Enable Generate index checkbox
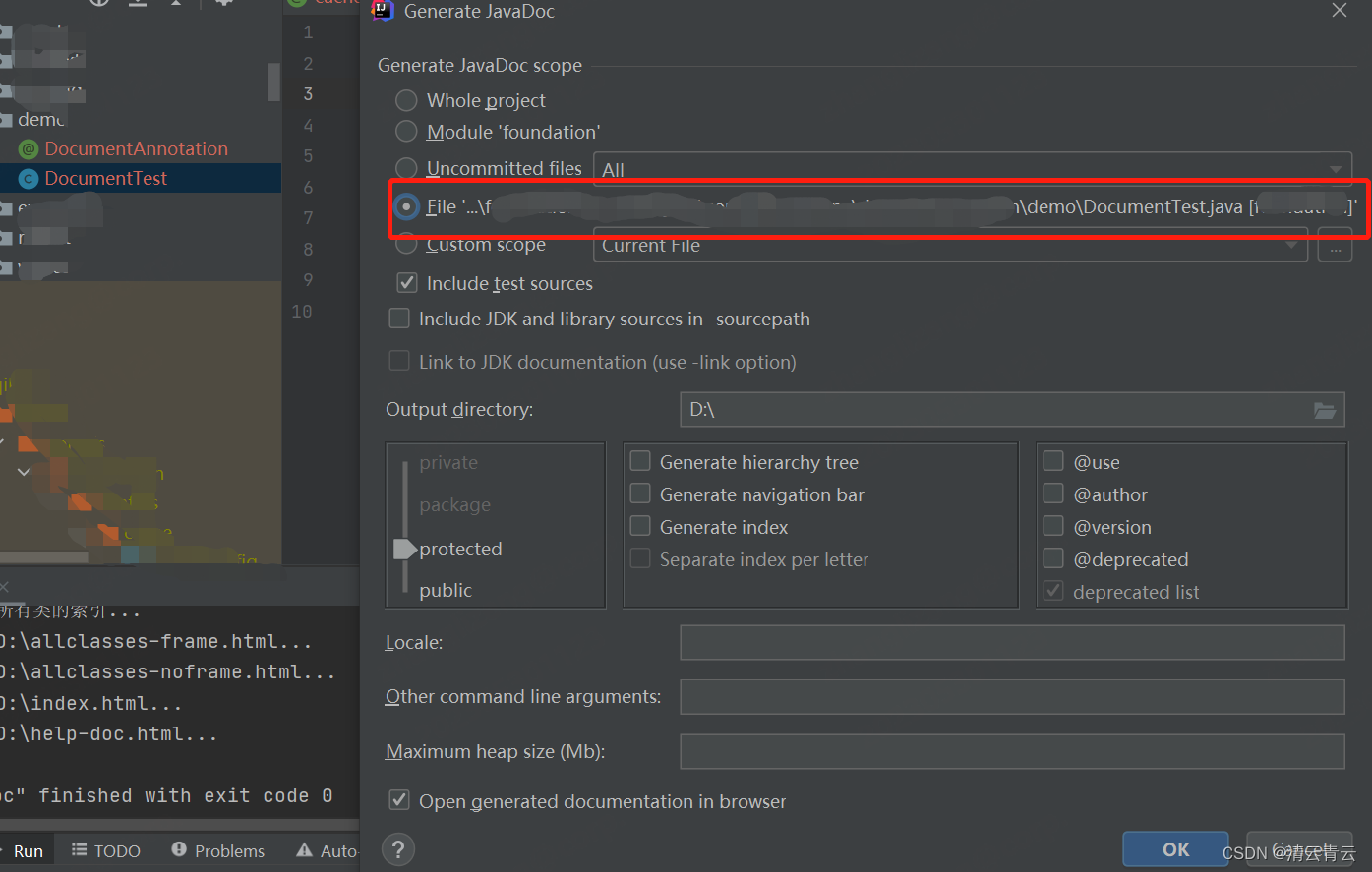The height and width of the screenshot is (872, 1372). (640, 526)
